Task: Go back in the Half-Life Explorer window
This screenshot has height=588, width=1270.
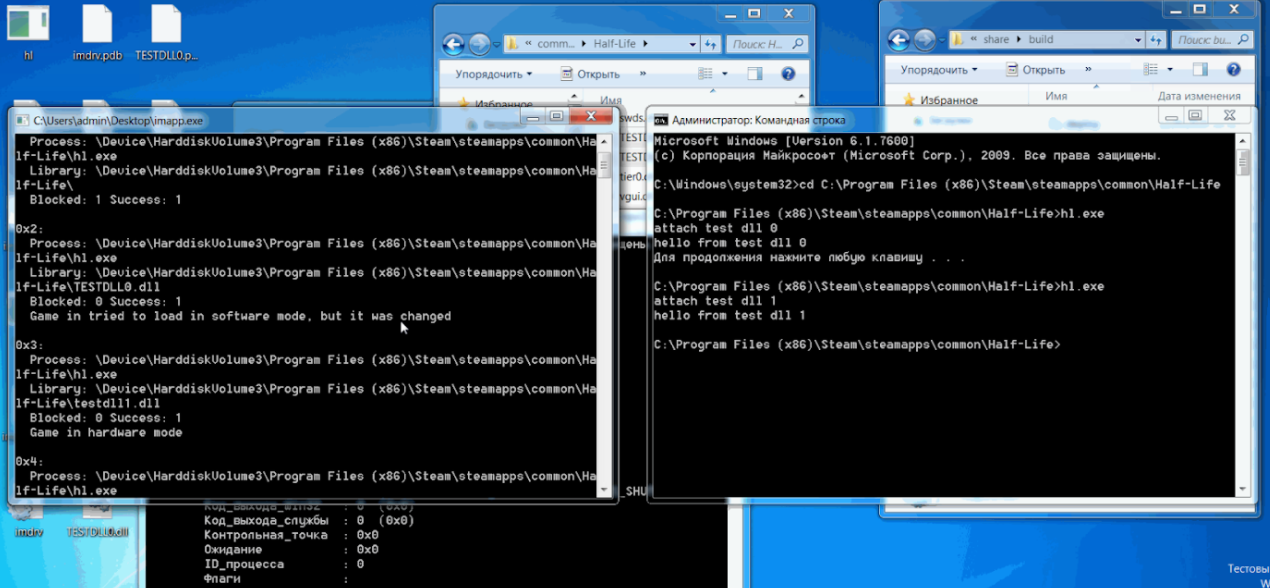Action: pyautogui.click(x=453, y=44)
